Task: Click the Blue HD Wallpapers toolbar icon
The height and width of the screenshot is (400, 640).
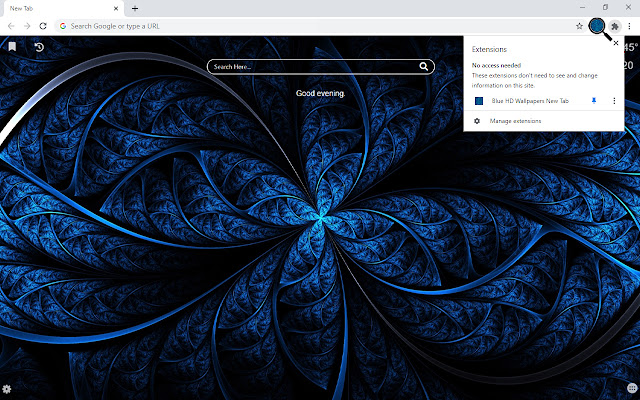Action: pos(597,26)
